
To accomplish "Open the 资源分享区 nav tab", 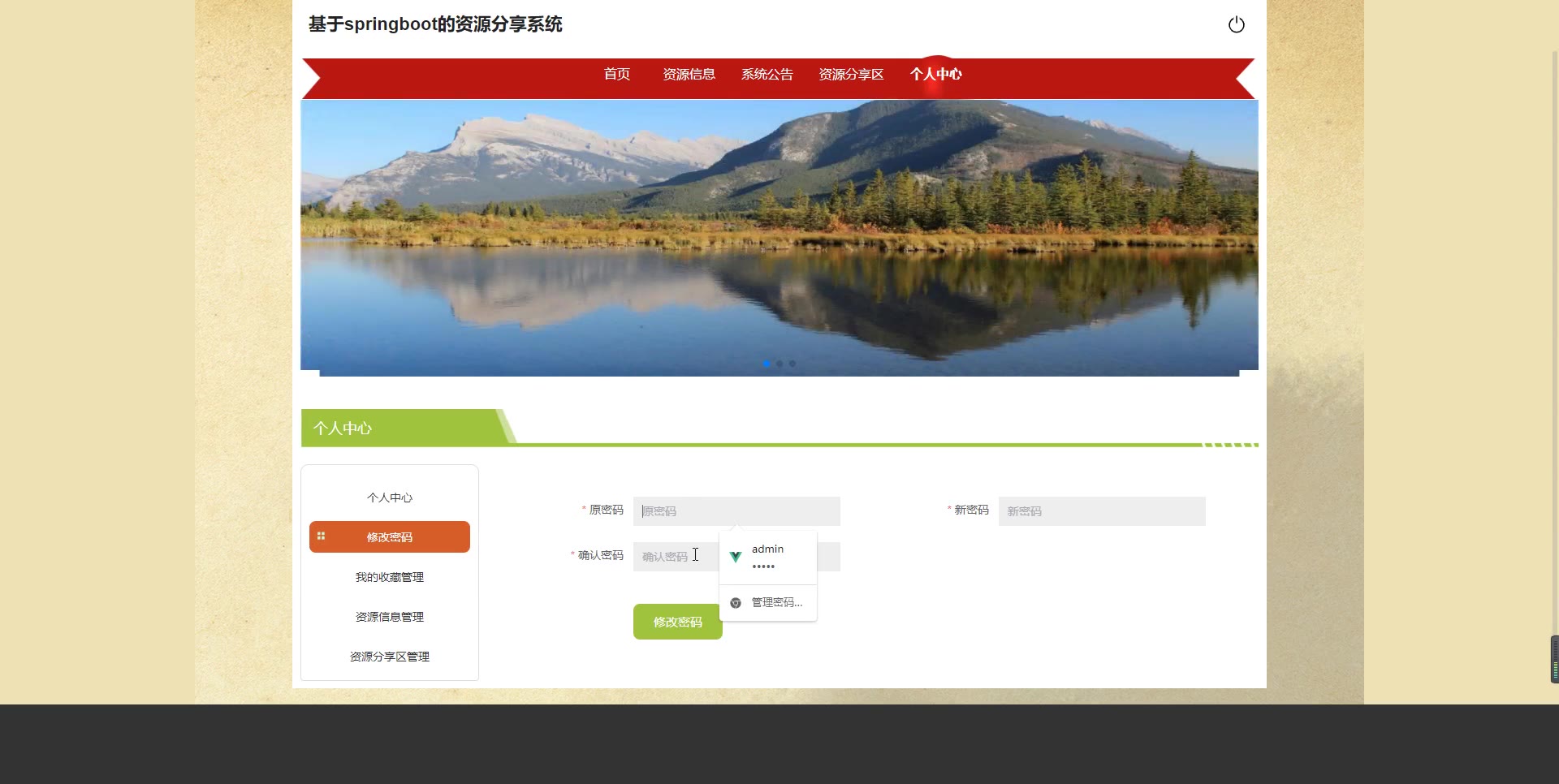I will tap(851, 74).
